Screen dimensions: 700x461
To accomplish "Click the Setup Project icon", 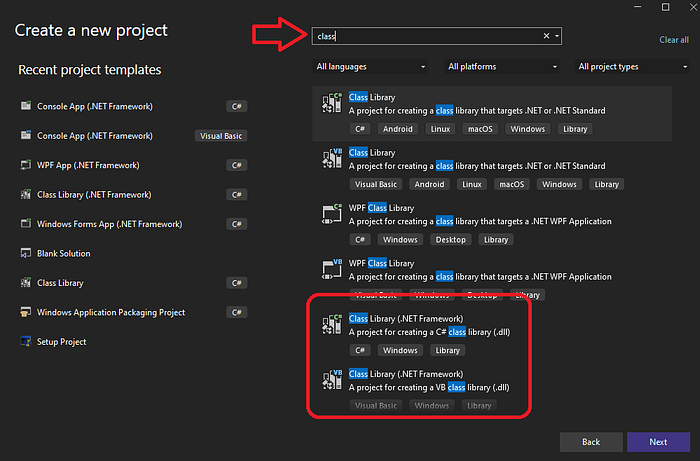I will [x=26, y=341].
